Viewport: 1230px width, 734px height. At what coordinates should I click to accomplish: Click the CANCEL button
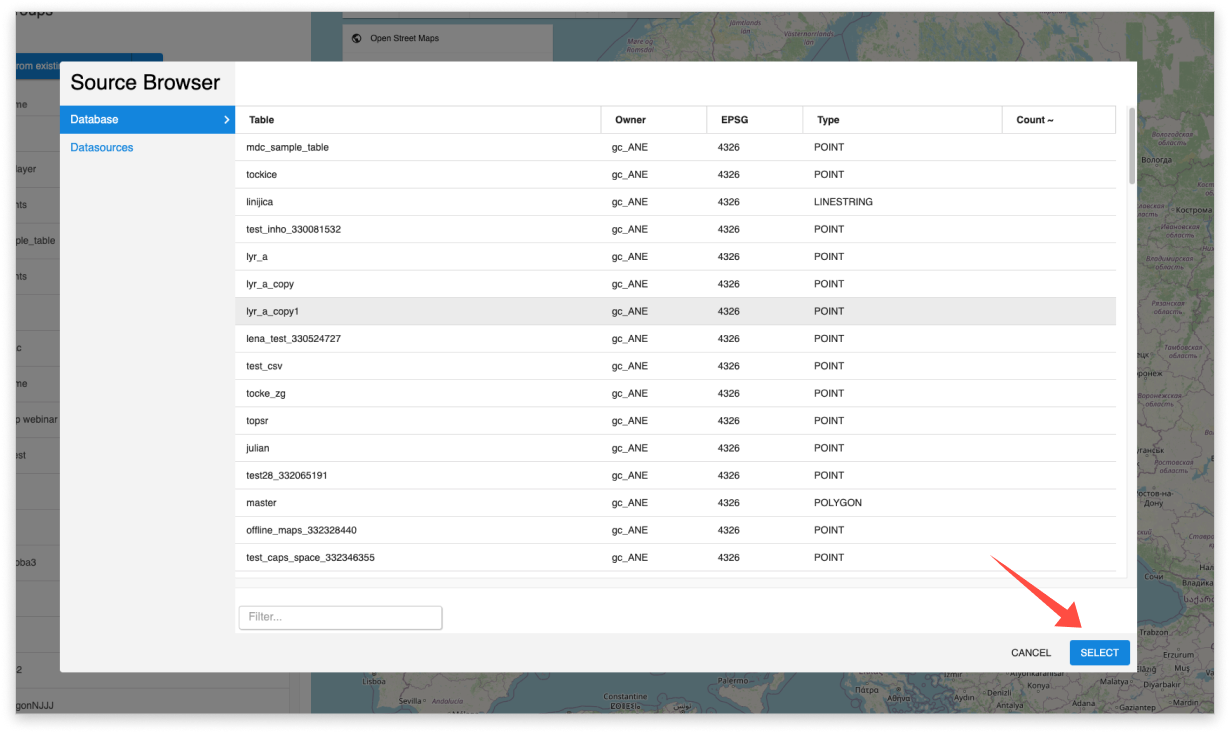pos(1031,652)
